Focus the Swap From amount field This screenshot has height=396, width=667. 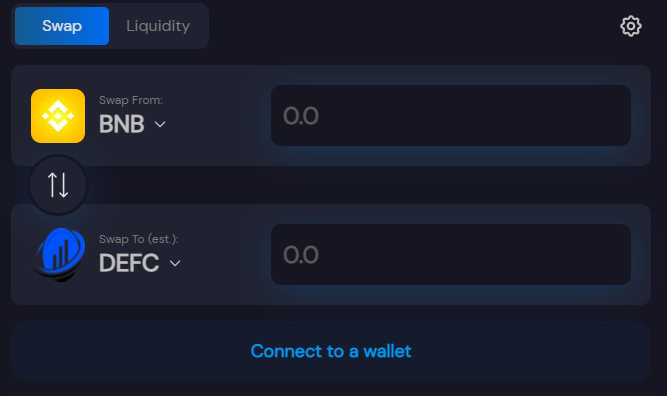(451, 116)
